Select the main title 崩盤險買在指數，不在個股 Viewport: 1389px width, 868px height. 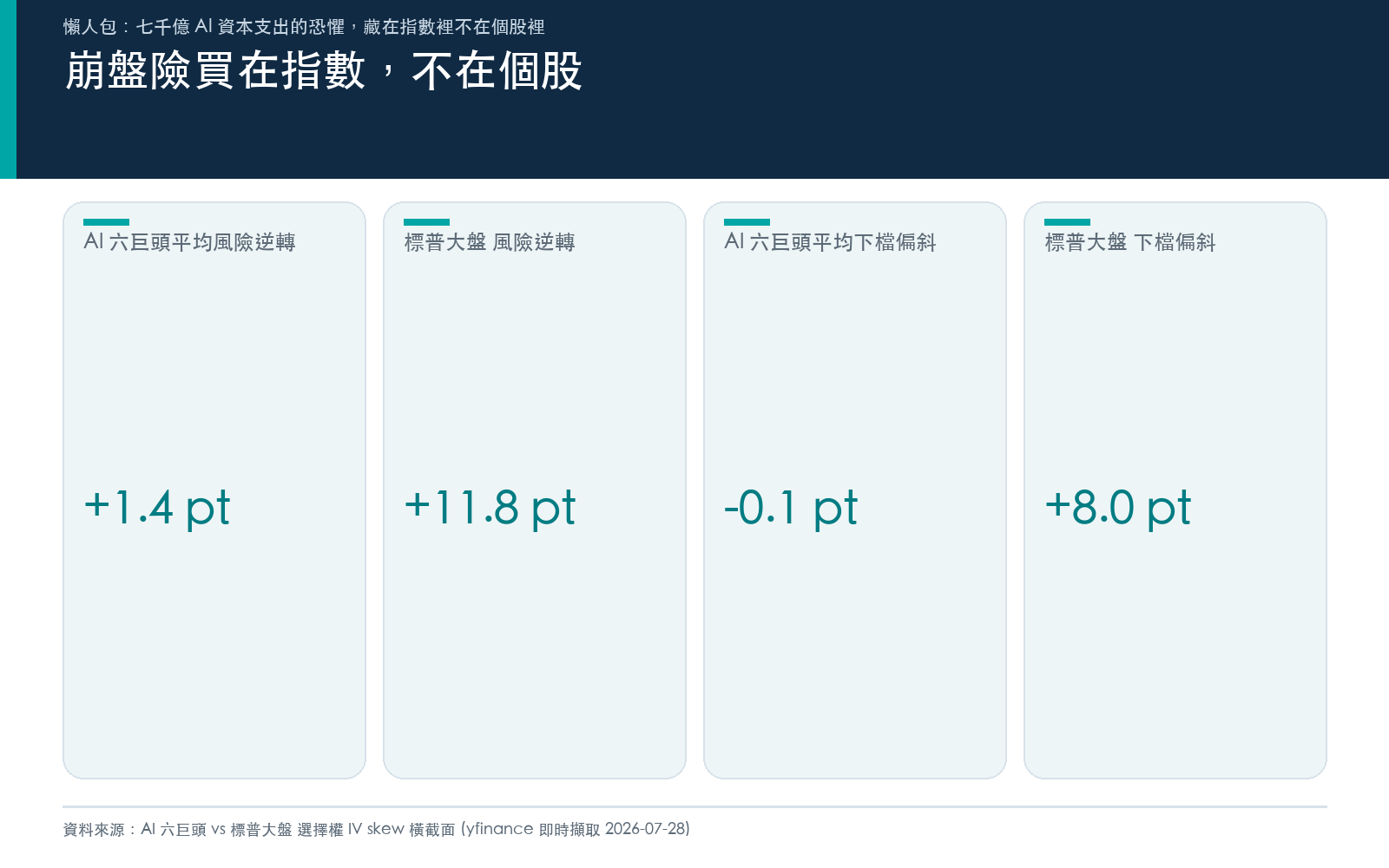[x=323, y=71]
